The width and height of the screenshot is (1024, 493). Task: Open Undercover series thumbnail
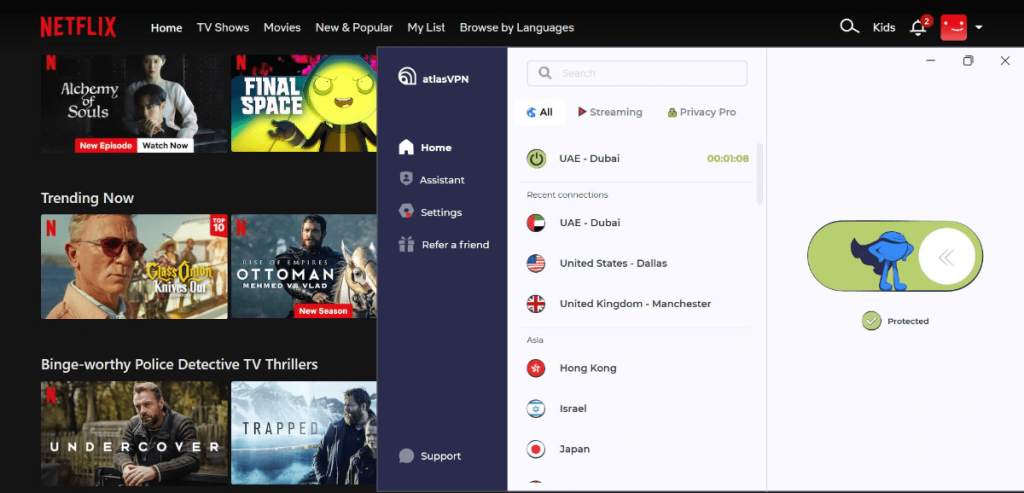[135, 434]
